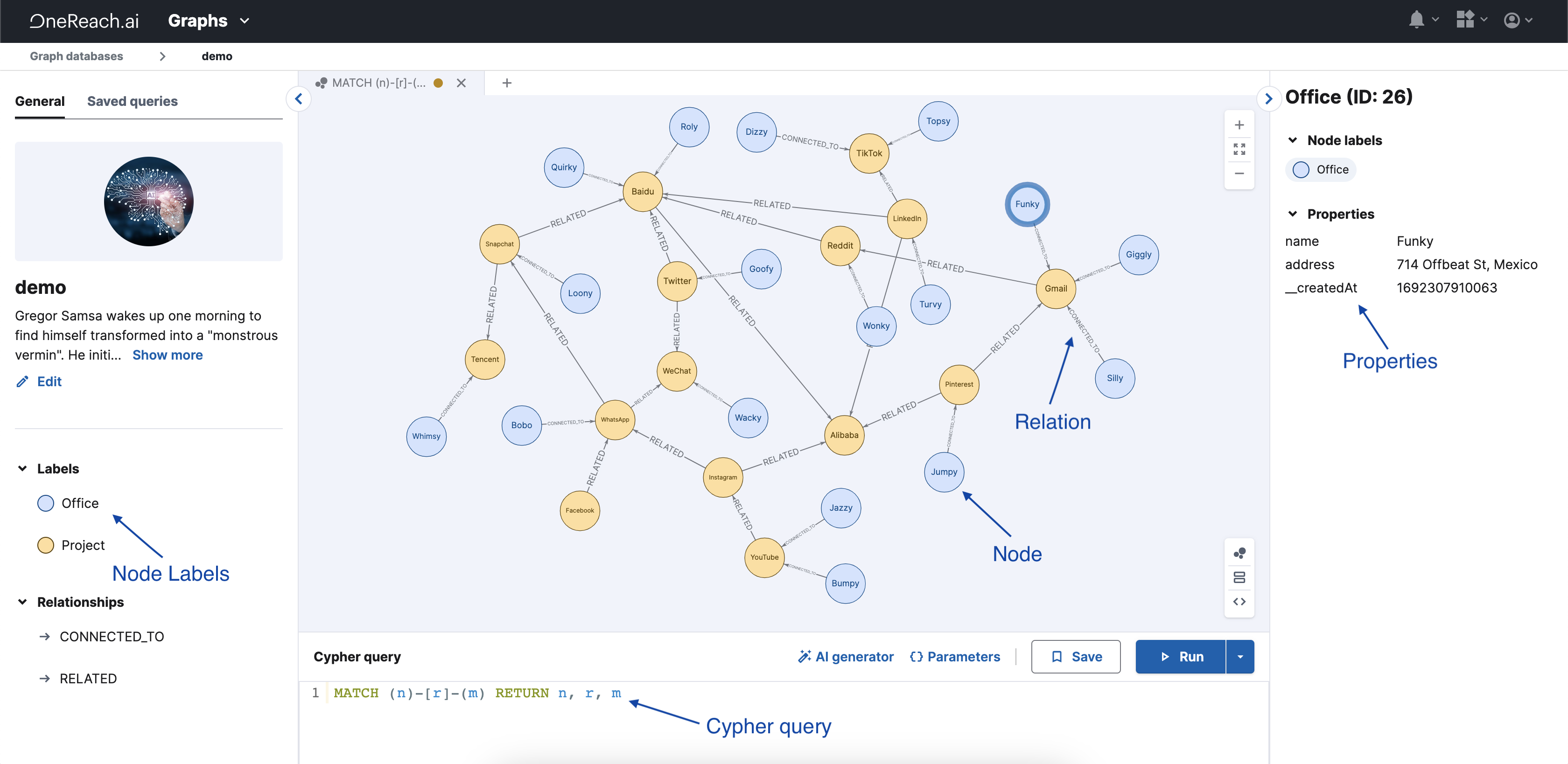Select the Jumpy node
The height and width of the screenshot is (764, 1568).
[944, 472]
